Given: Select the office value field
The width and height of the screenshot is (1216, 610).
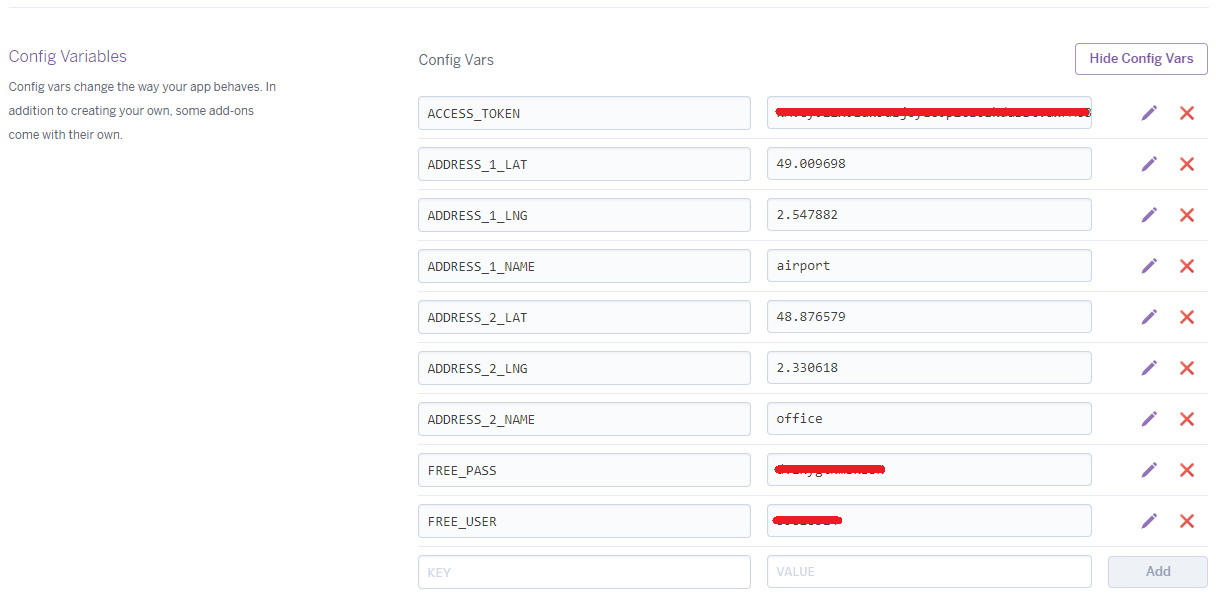Looking at the screenshot, I should 929,419.
